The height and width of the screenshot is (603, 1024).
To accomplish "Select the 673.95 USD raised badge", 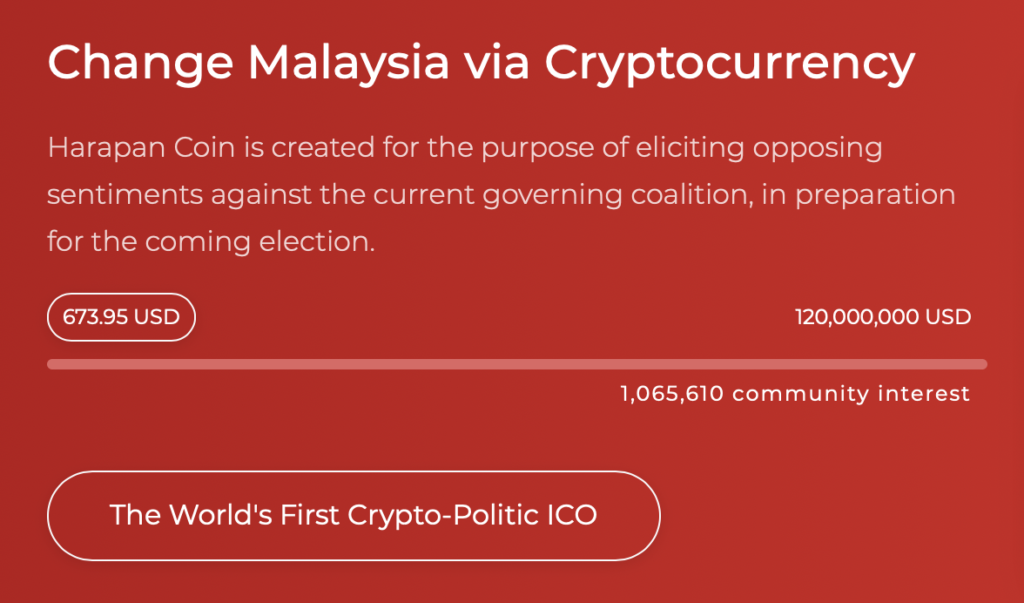I will point(121,317).
